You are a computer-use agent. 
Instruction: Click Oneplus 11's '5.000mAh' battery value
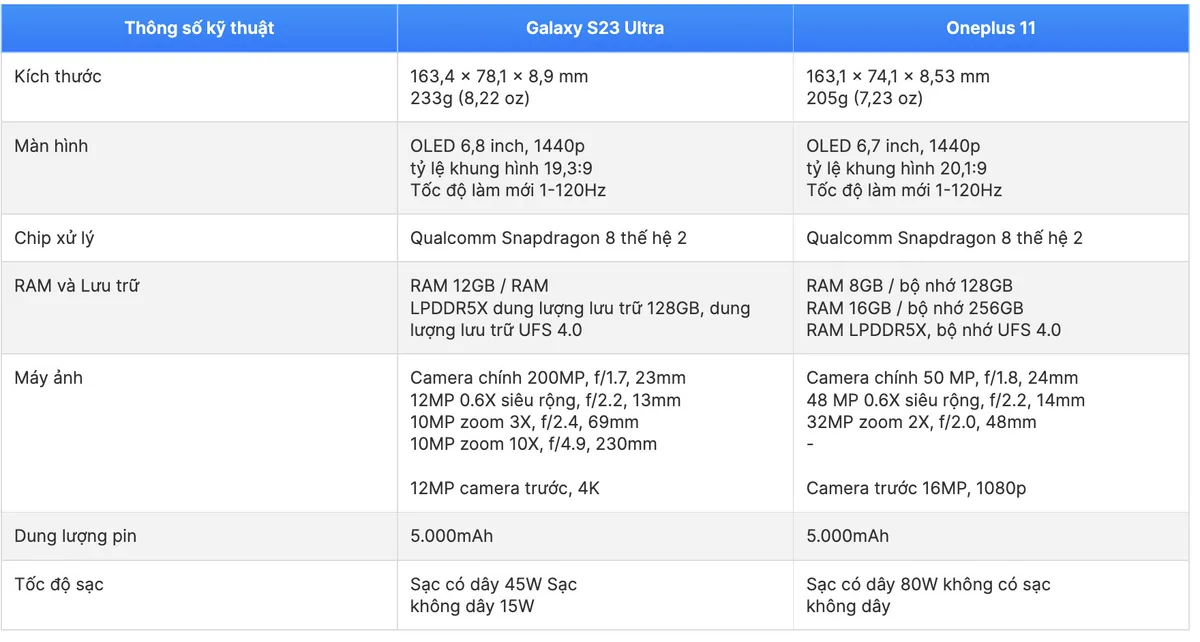tap(847, 536)
